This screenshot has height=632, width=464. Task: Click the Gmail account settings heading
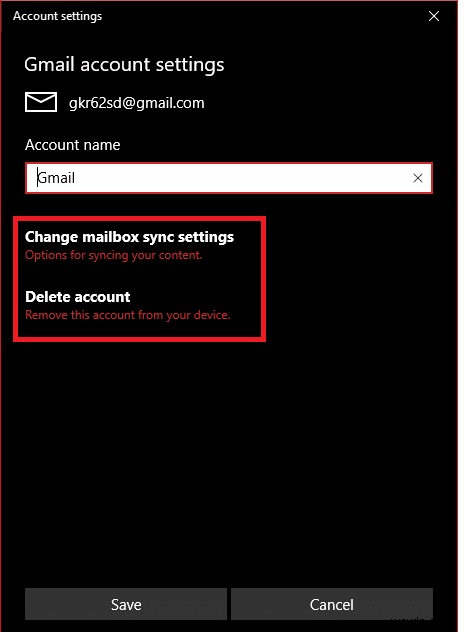coord(124,65)
